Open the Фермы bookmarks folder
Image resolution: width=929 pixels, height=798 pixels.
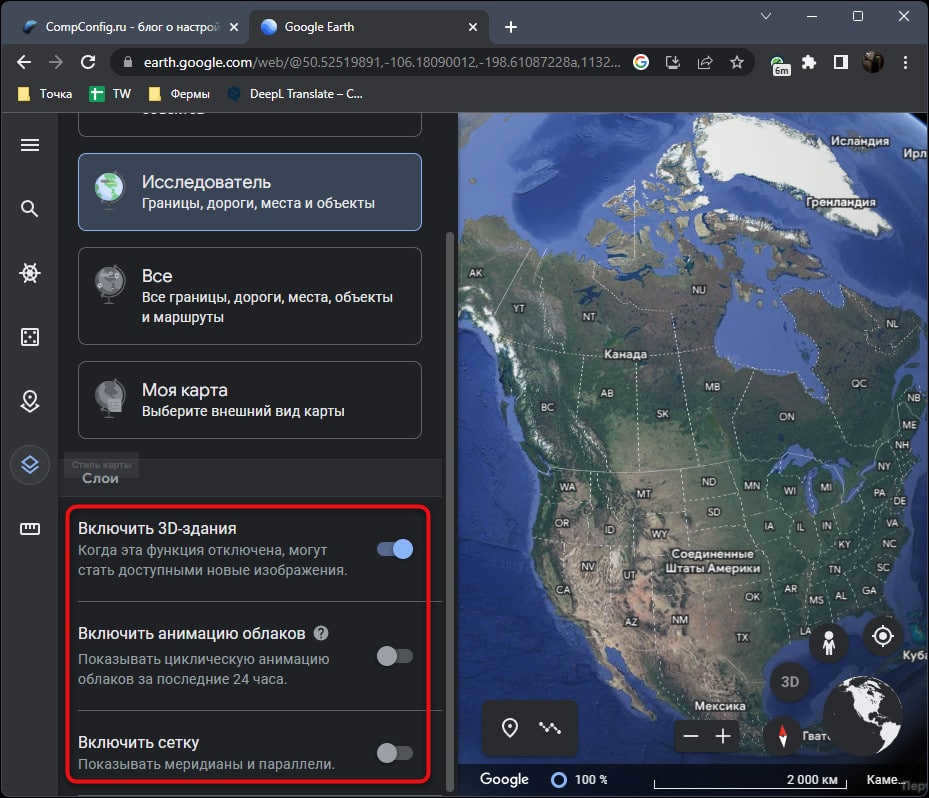pos(179,94)
